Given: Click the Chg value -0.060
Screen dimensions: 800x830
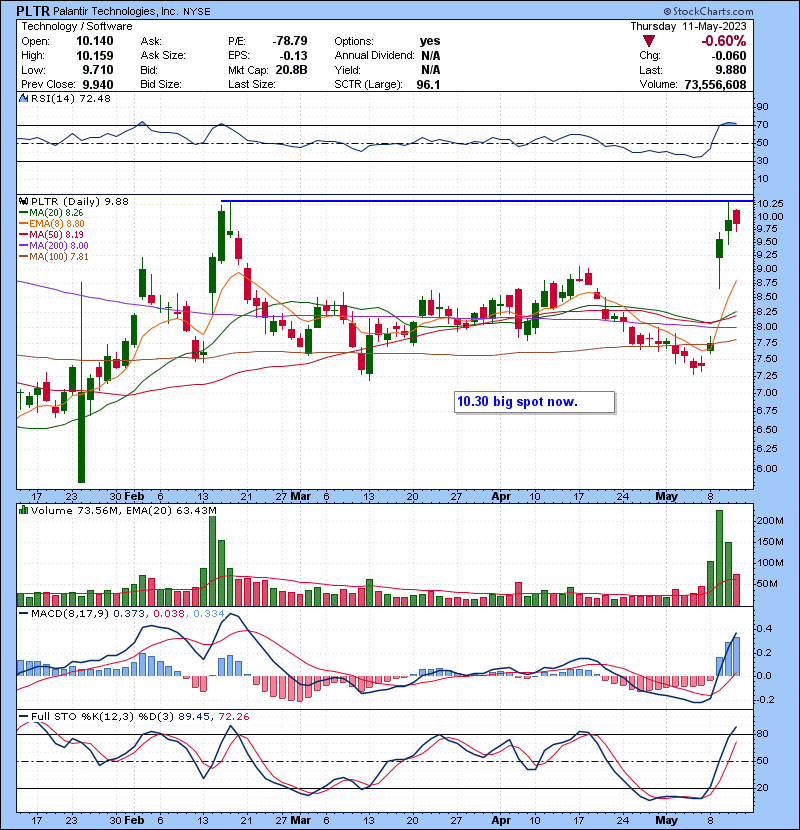Looking at the screenshot, I should coord(729,56).
